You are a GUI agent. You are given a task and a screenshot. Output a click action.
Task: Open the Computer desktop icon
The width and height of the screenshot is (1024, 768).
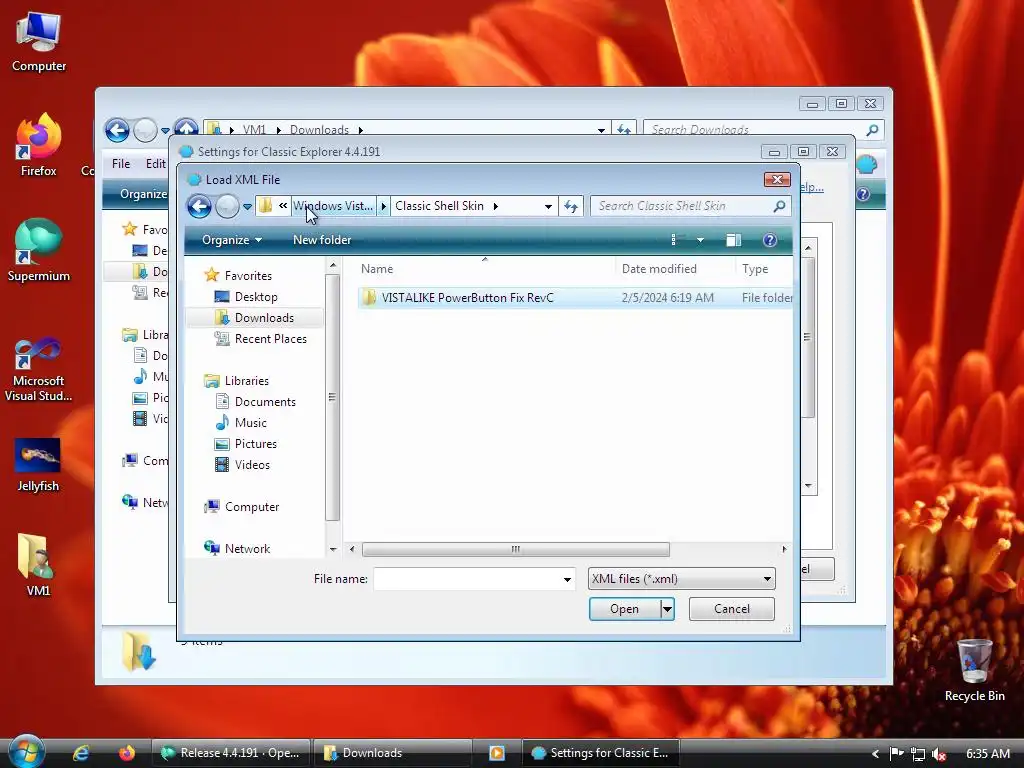[39, 42]
